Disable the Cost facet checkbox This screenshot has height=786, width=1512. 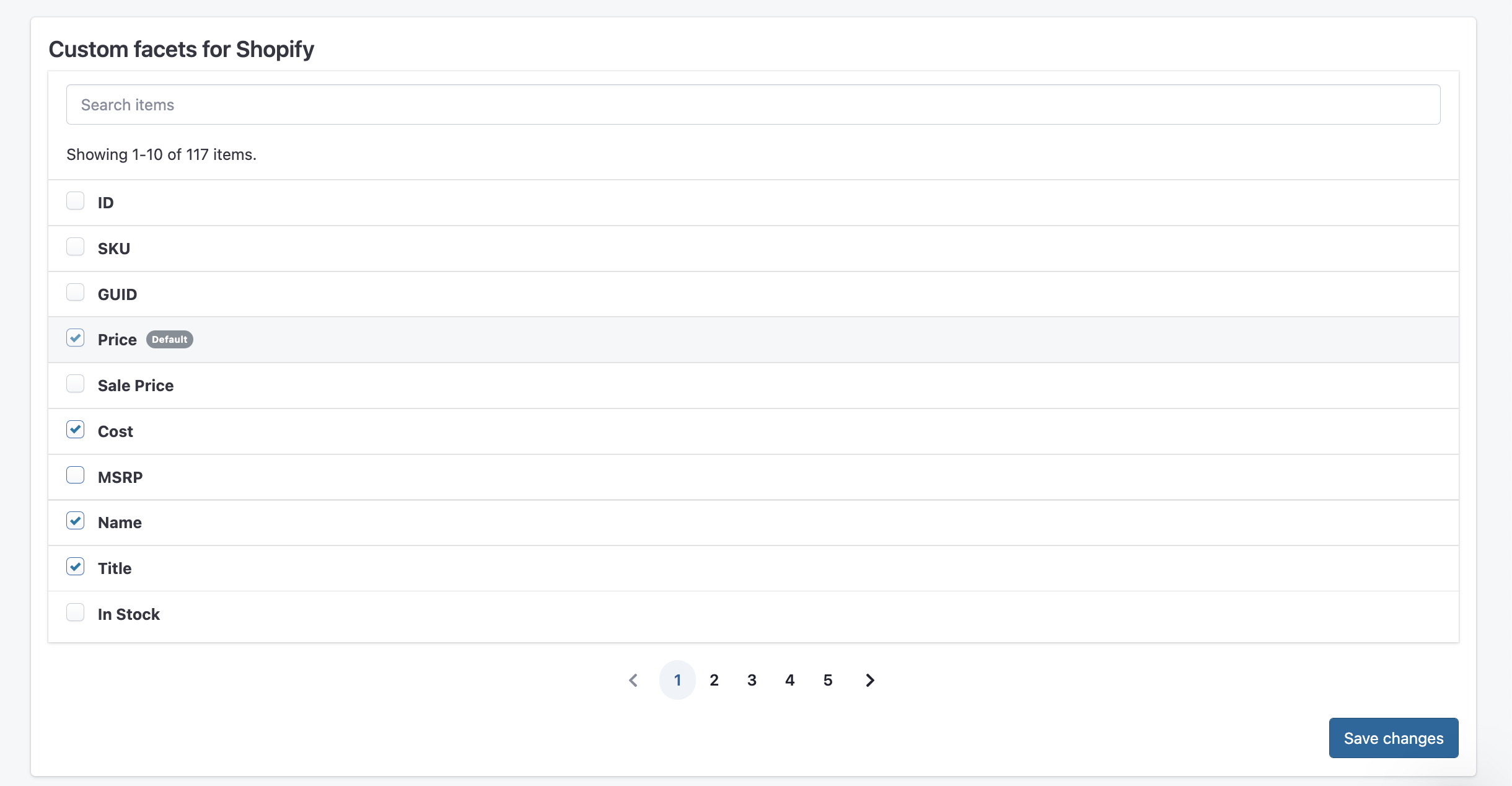tap(76, 430)
